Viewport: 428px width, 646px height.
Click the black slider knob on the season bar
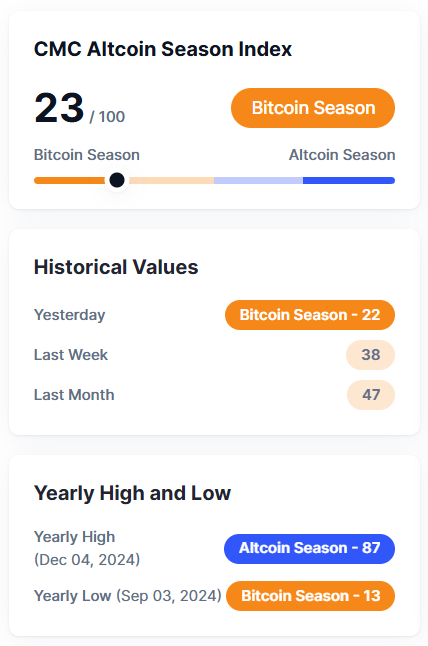[117, 180]
